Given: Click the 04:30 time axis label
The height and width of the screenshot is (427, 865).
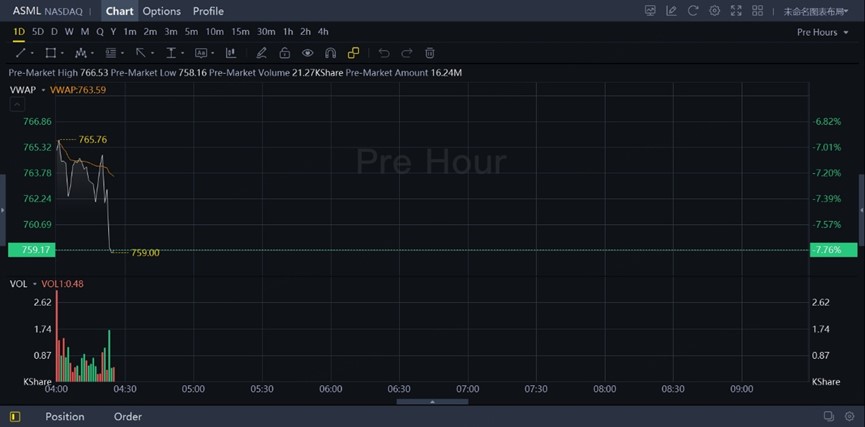Looking at the screenshot, I should 125,389.
